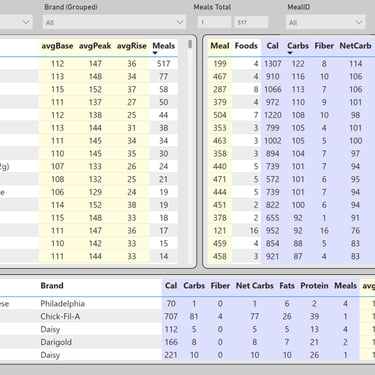Click the Meals Total minimum value field showing 1

pos(214,23)
